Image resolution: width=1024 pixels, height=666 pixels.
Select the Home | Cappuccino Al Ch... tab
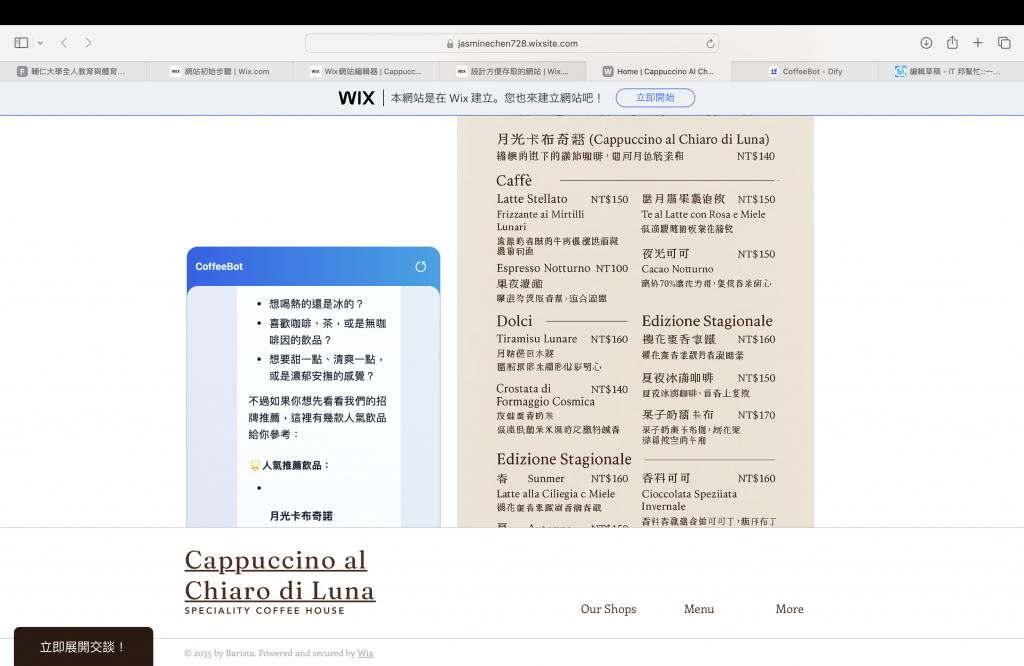(658, 71)
